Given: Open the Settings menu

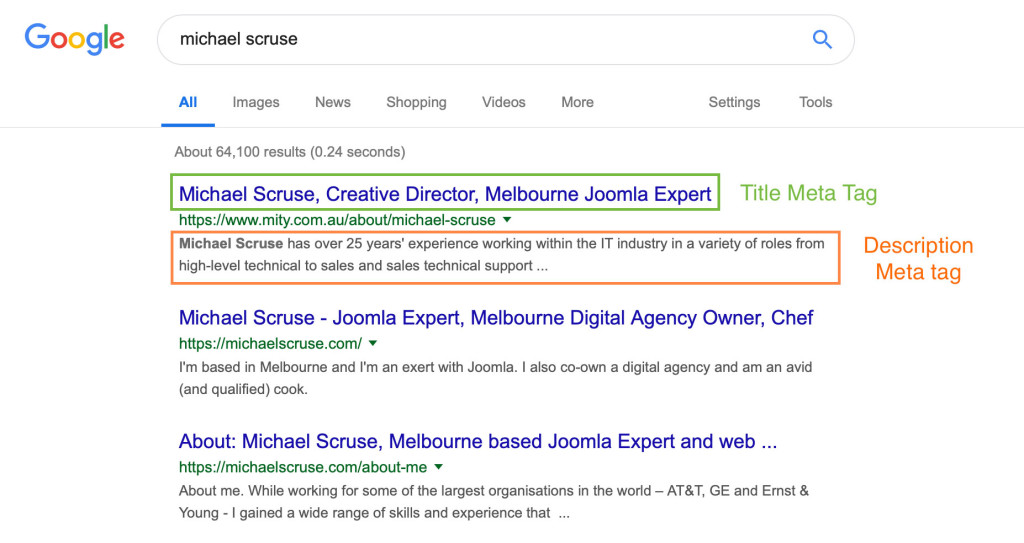Looking at the screenshot, I should (734, 102).
